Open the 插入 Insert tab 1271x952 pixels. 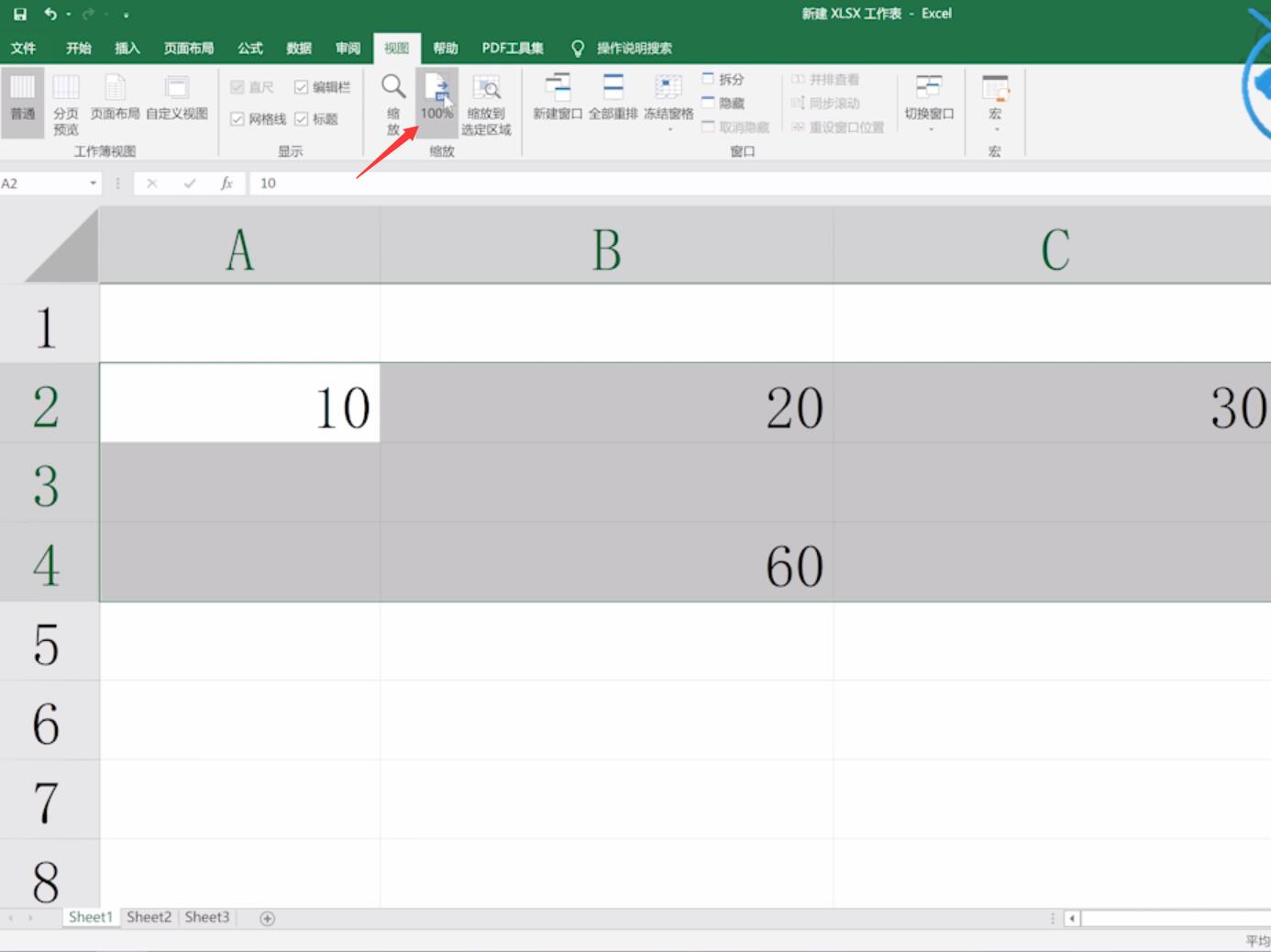(x=127, y=48)
